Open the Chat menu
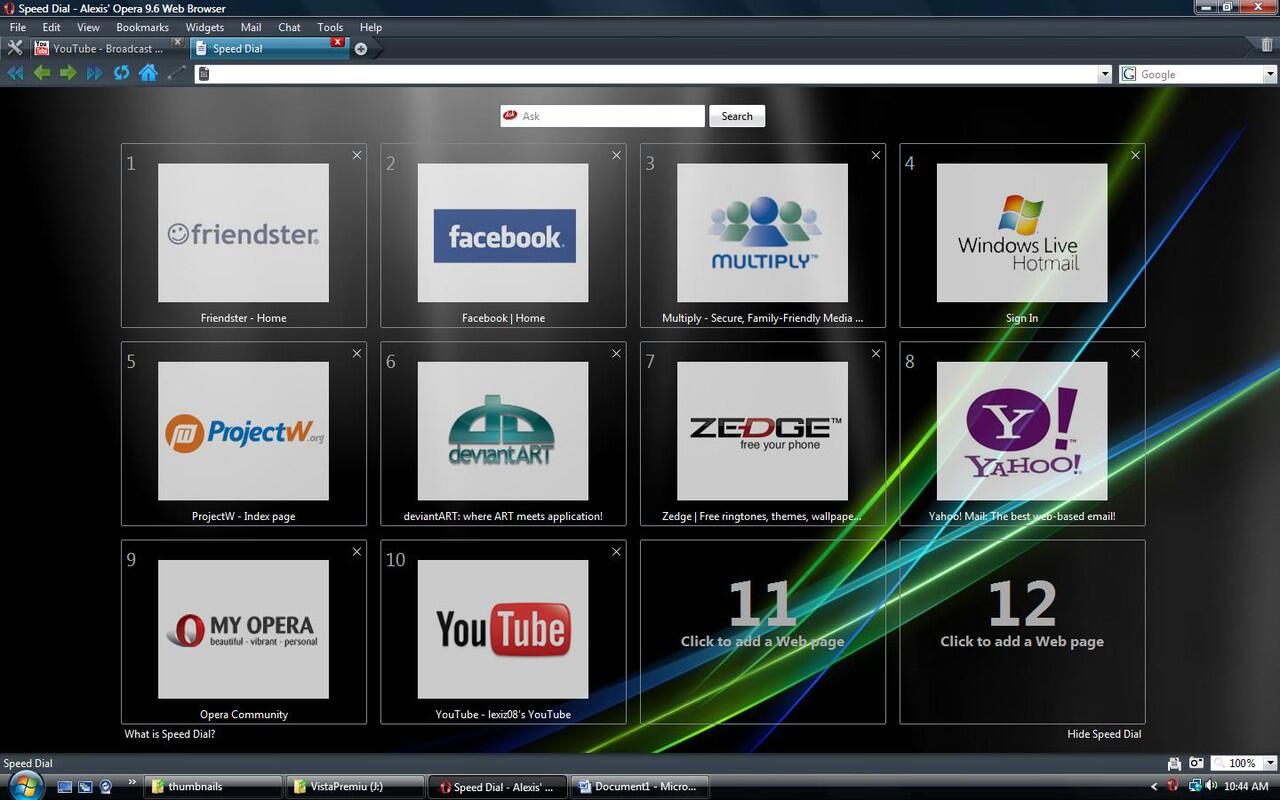 (x=289, y=27)
